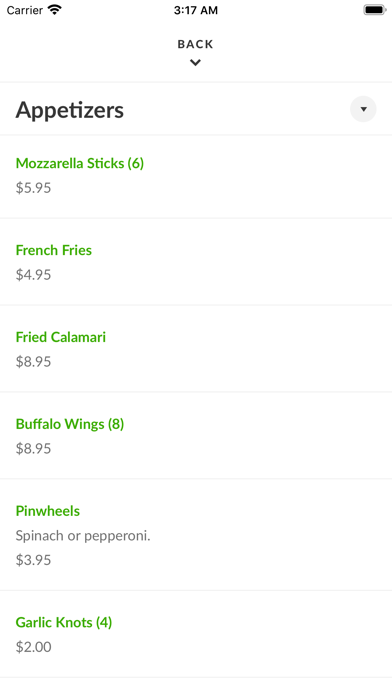Tap the $4.95 French Fries price
This screenshot has width=392, height=696.
point(33,275)
